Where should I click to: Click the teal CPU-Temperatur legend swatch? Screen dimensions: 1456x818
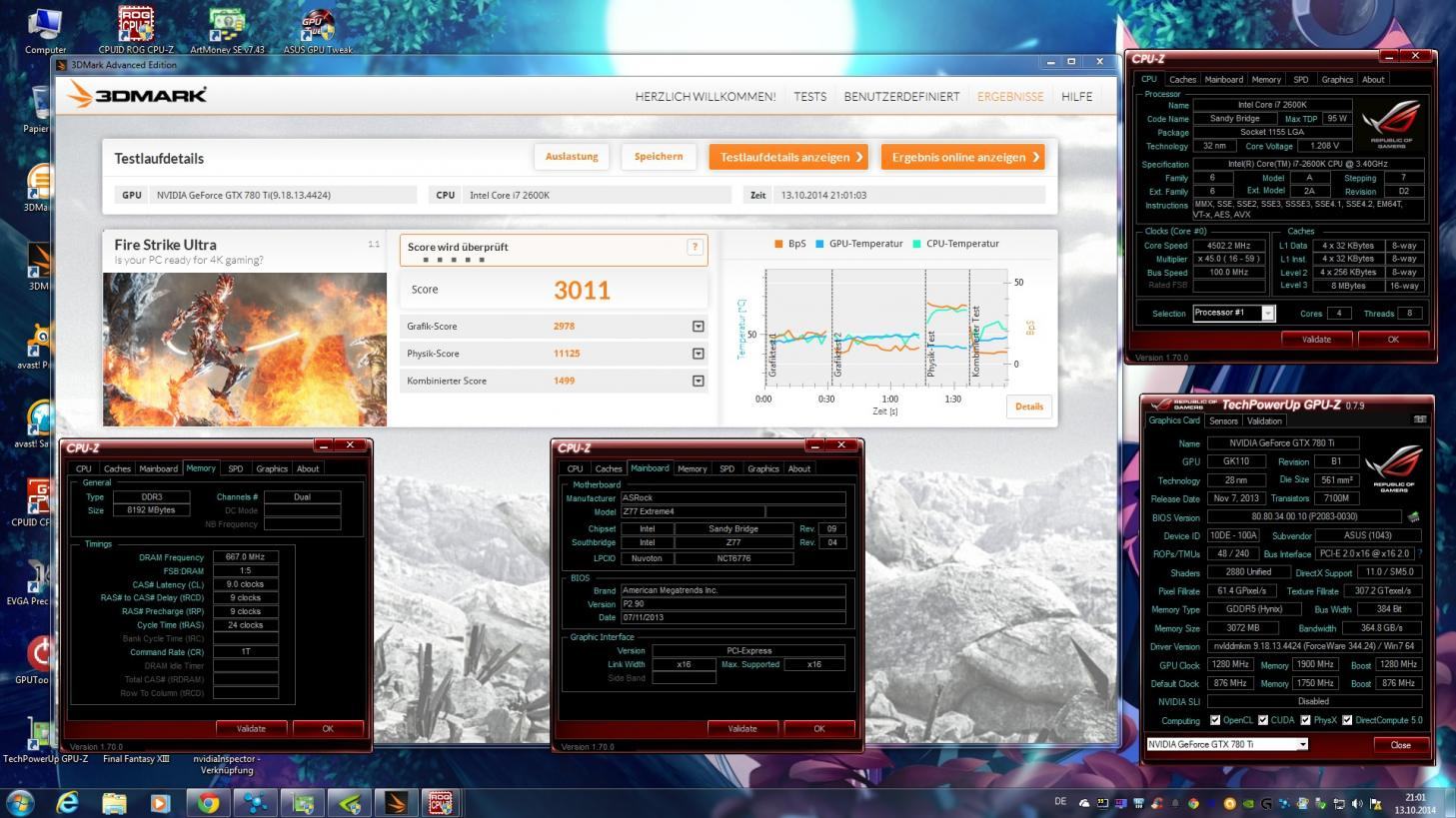(916, 244)
